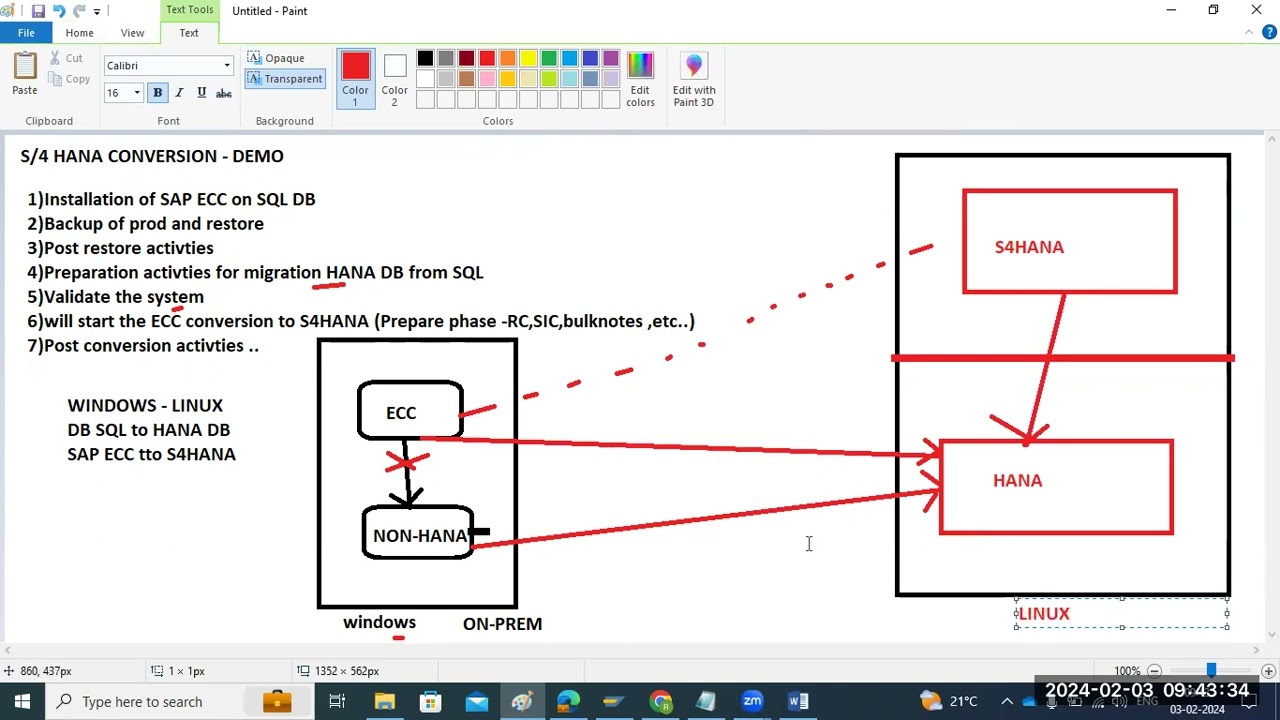Click the Text Tools contextual tab header
The image size is (1280, 720).
pyautogui.click(x=189, y=10)
